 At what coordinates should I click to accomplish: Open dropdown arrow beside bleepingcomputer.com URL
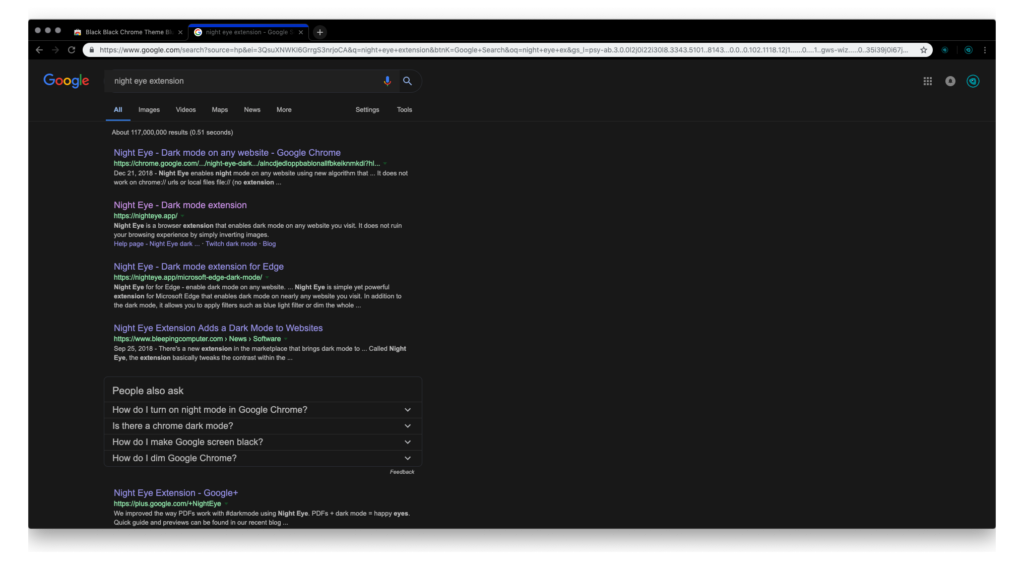(x=285, y=339)
